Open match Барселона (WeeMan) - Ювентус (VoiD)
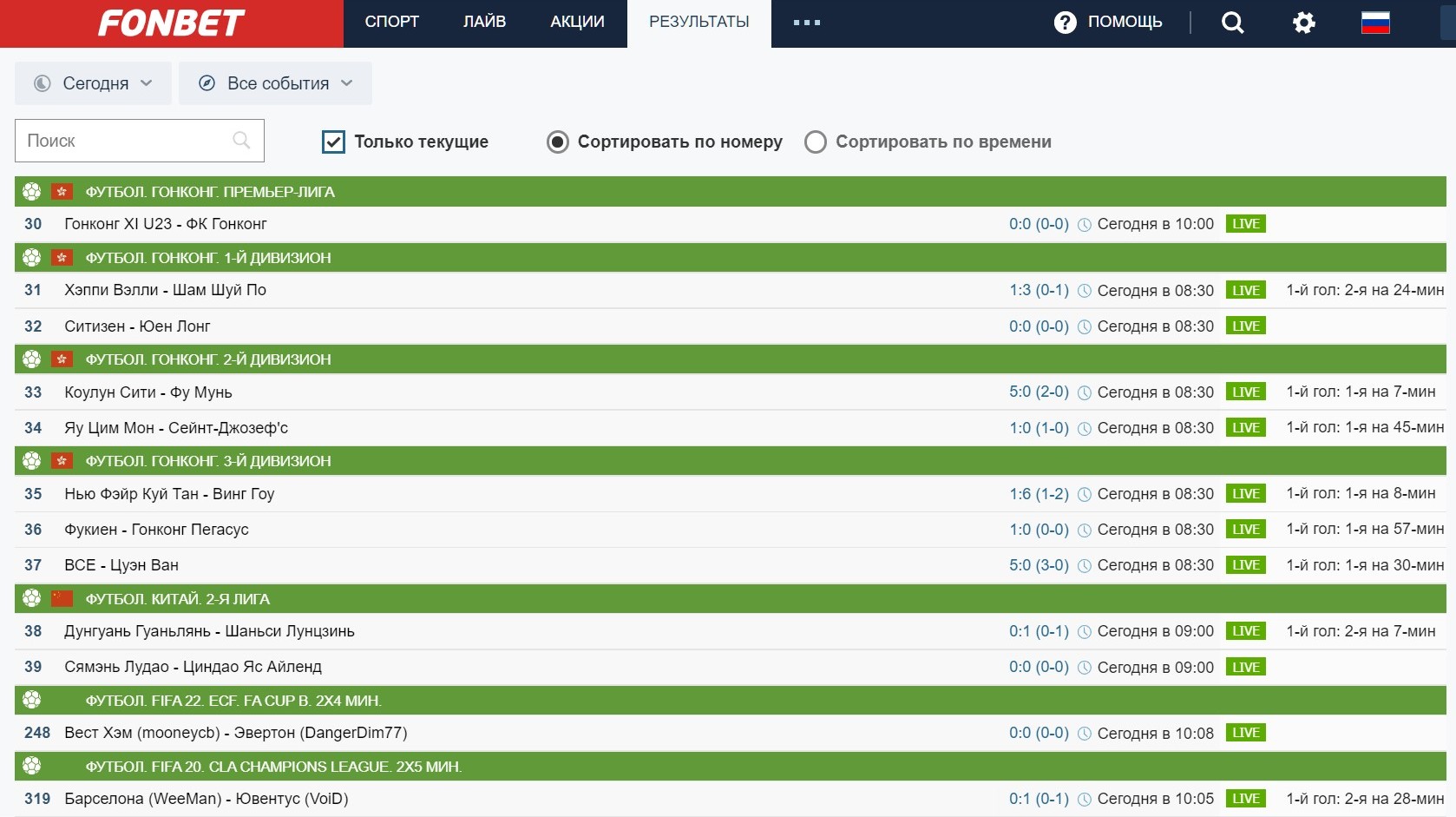1456x817 pixels. (207, 799)
